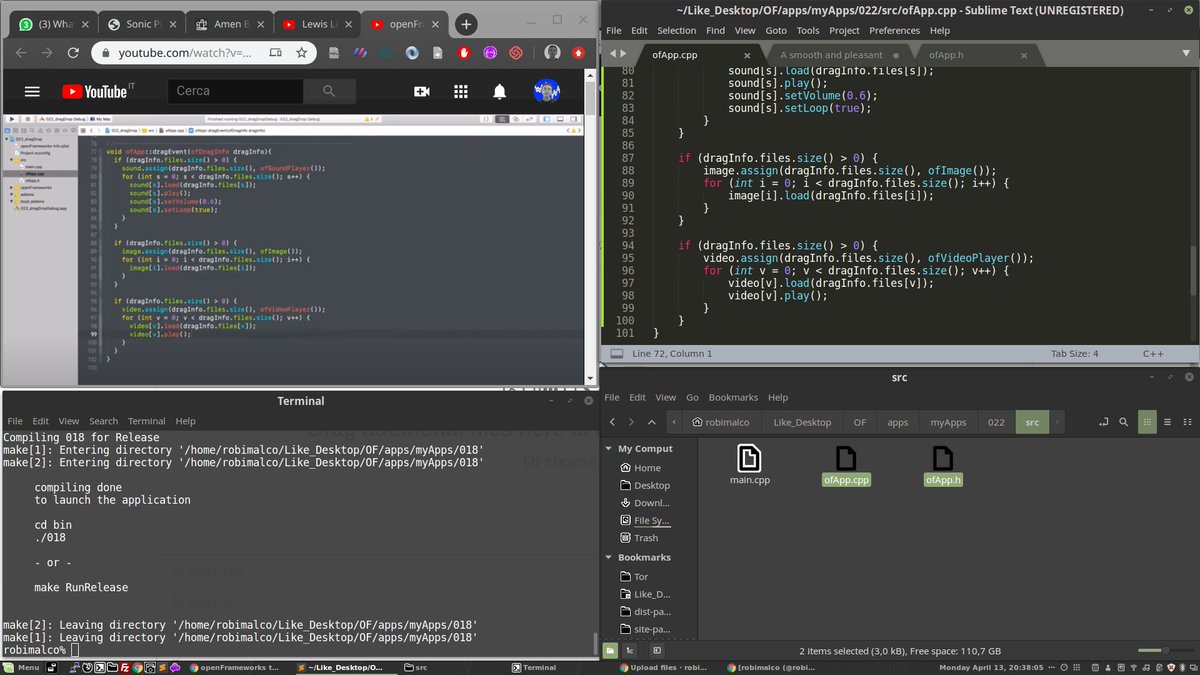
Task: Open YouTube notifications bell
Action: [499, 91]
